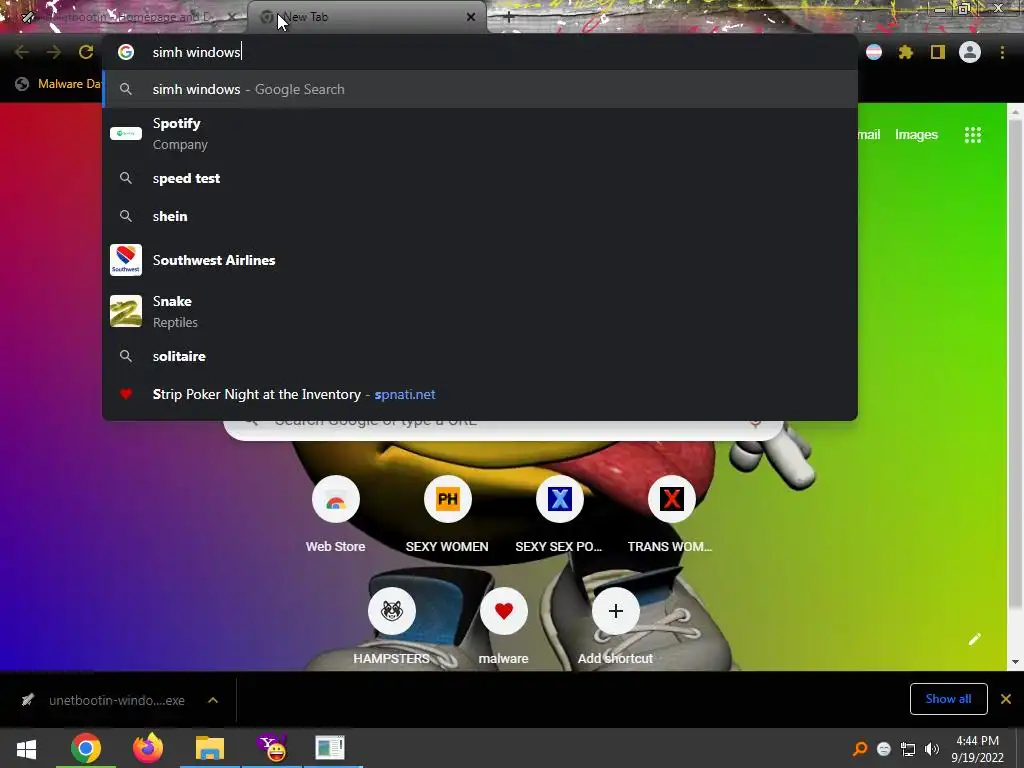Choose the 'solitaire' suggestion
The image size is (1024, 768).
480,356
